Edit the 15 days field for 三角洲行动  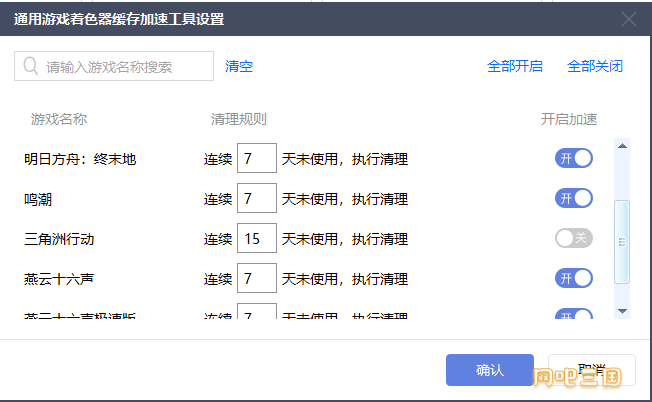click(x=257, y=238)
